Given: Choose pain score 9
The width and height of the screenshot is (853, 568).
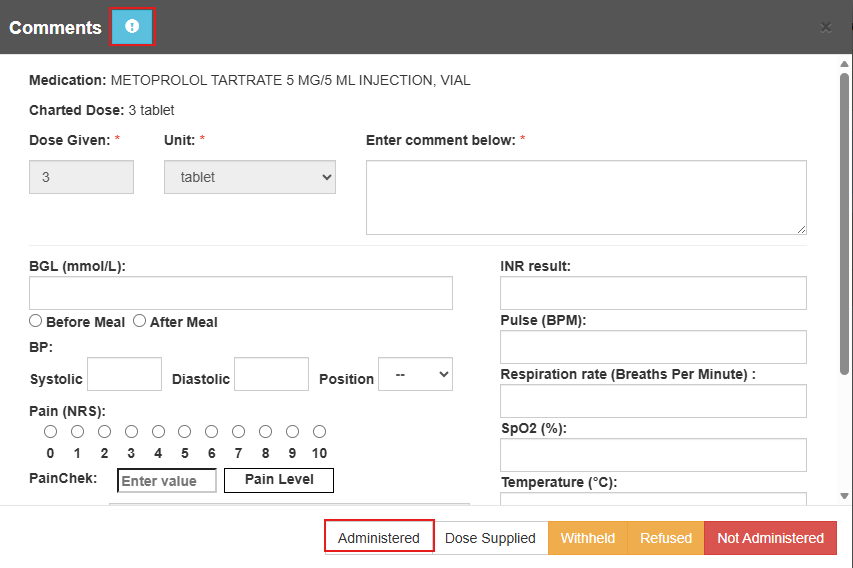Looking at the screenshot, I should pyautogui.click(x=292, y=431).
